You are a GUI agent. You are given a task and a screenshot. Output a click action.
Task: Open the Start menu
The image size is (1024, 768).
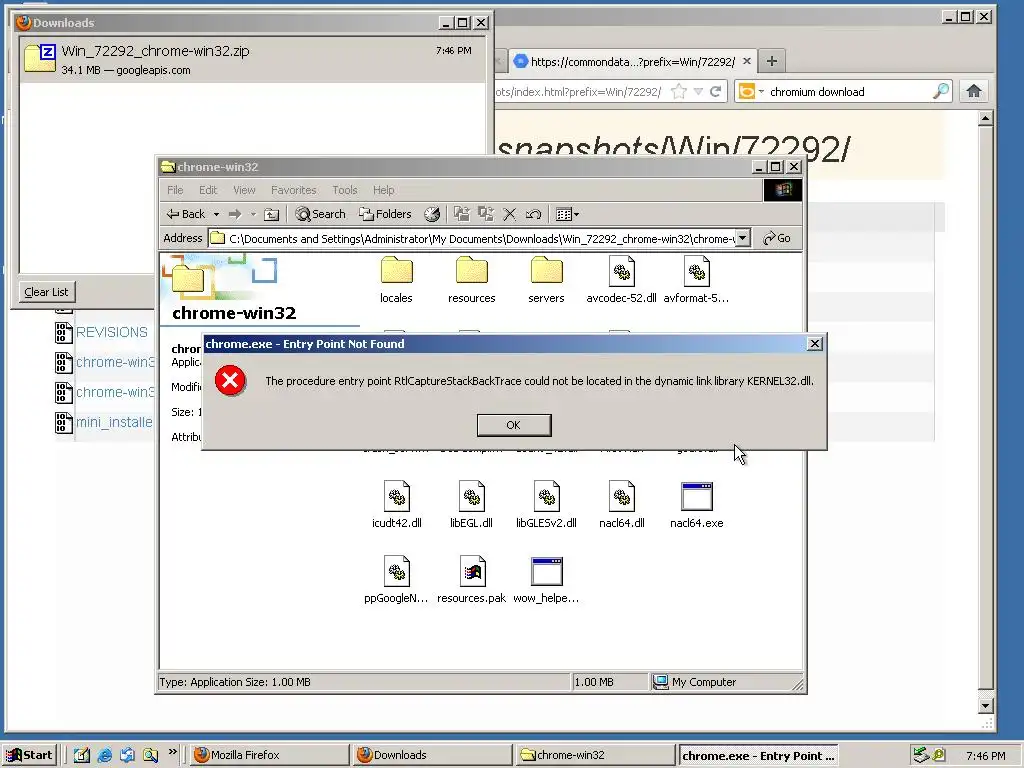(x=30, y=755)
